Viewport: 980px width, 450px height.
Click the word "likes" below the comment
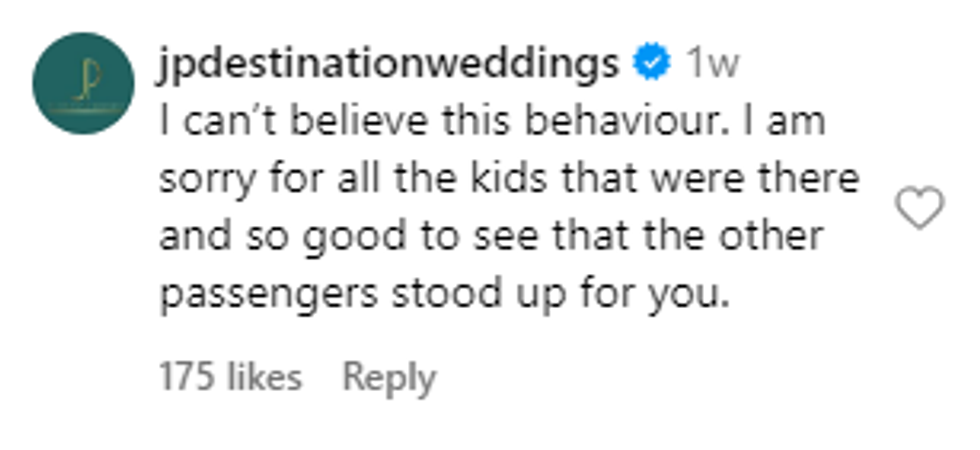[264, 377]
